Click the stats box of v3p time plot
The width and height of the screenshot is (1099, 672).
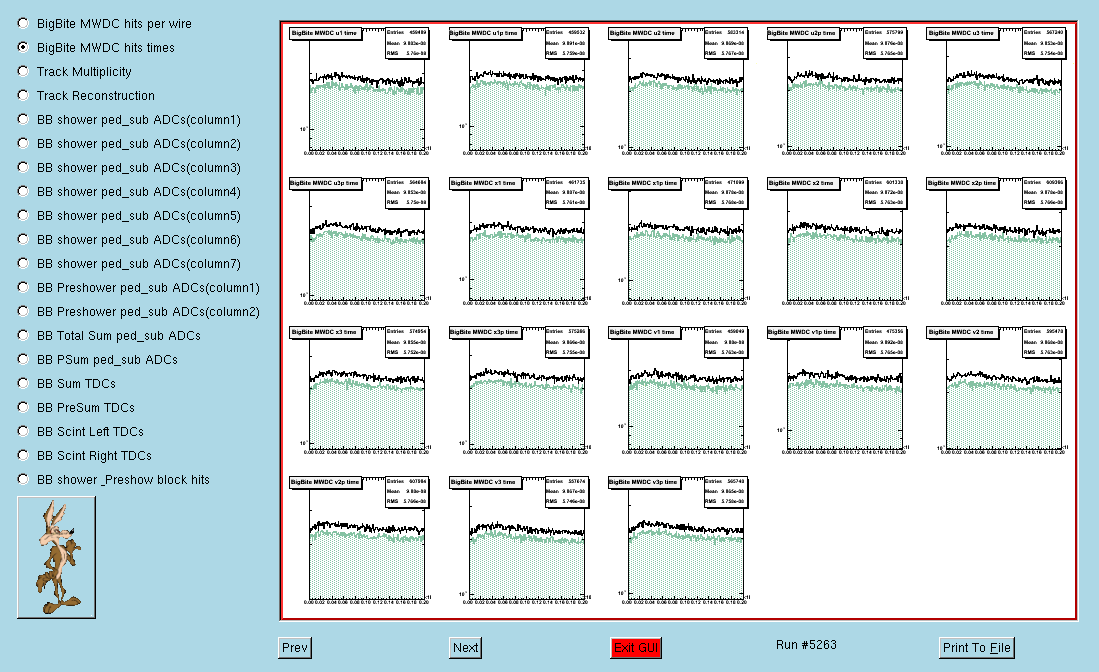click(725, 492)
